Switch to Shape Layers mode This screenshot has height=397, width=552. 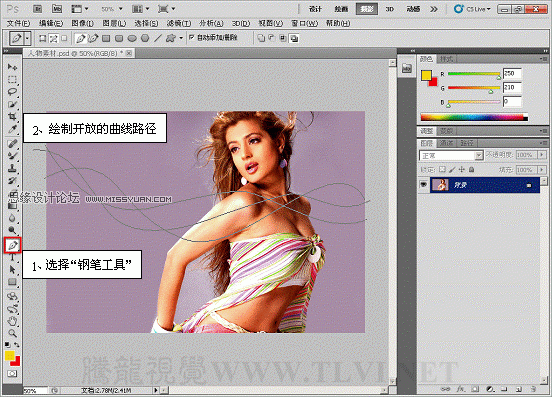point(43,38)
